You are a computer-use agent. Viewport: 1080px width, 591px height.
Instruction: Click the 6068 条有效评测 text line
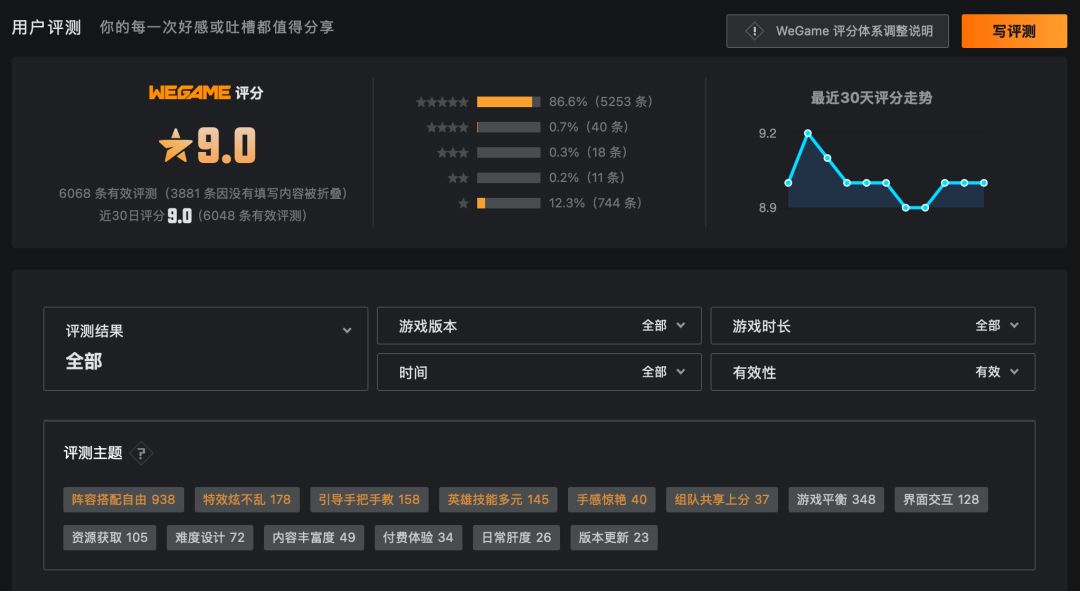[203, 194]
